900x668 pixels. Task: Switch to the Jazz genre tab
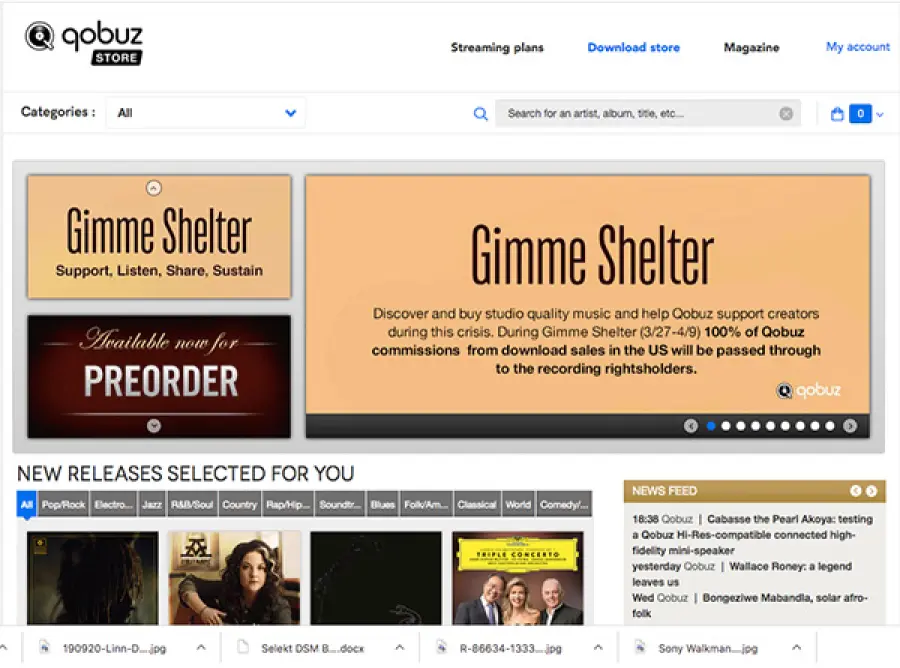pyautogui.click(x=152, y=505)
